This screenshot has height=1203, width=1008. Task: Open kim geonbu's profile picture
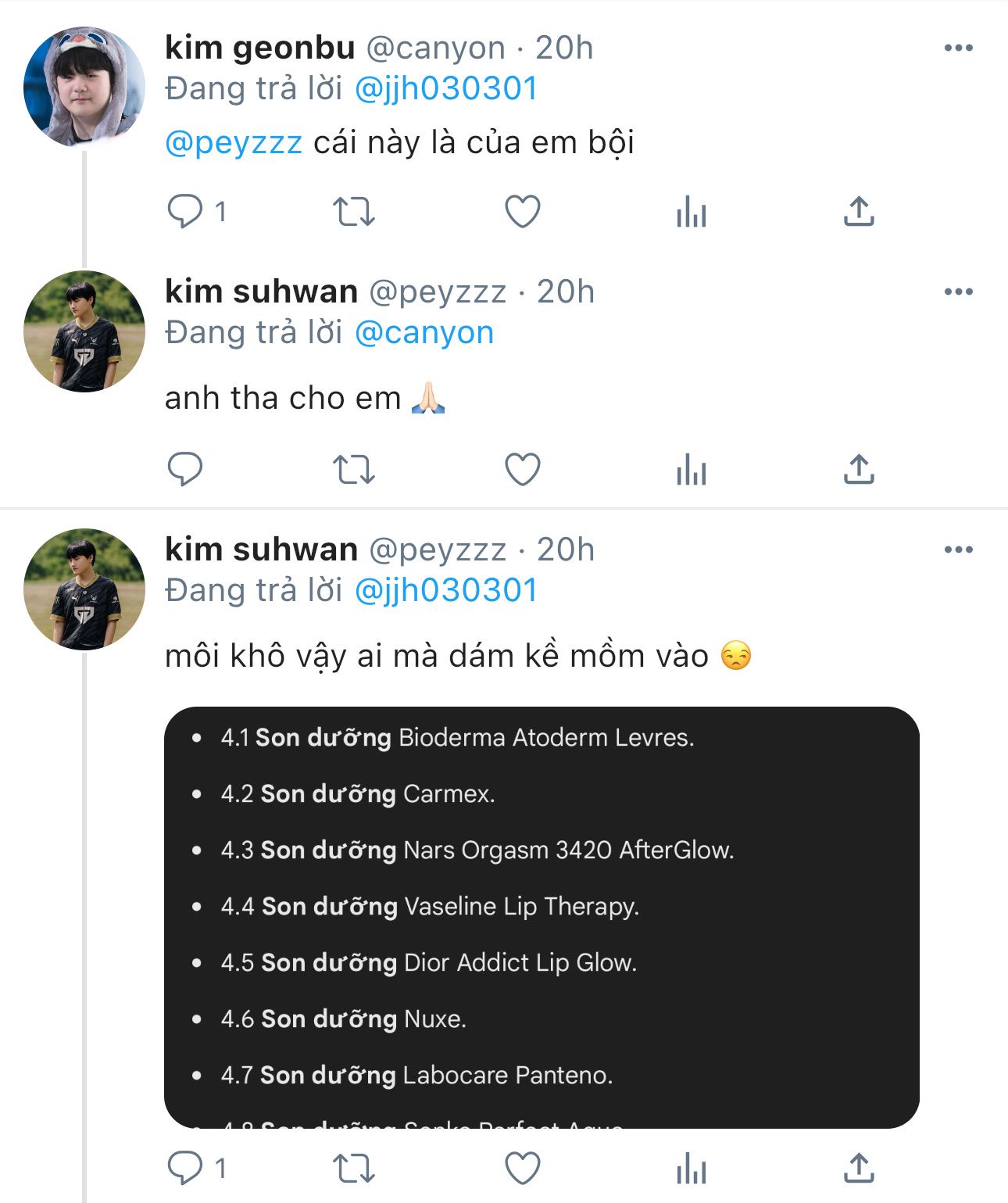click(84, 86)
